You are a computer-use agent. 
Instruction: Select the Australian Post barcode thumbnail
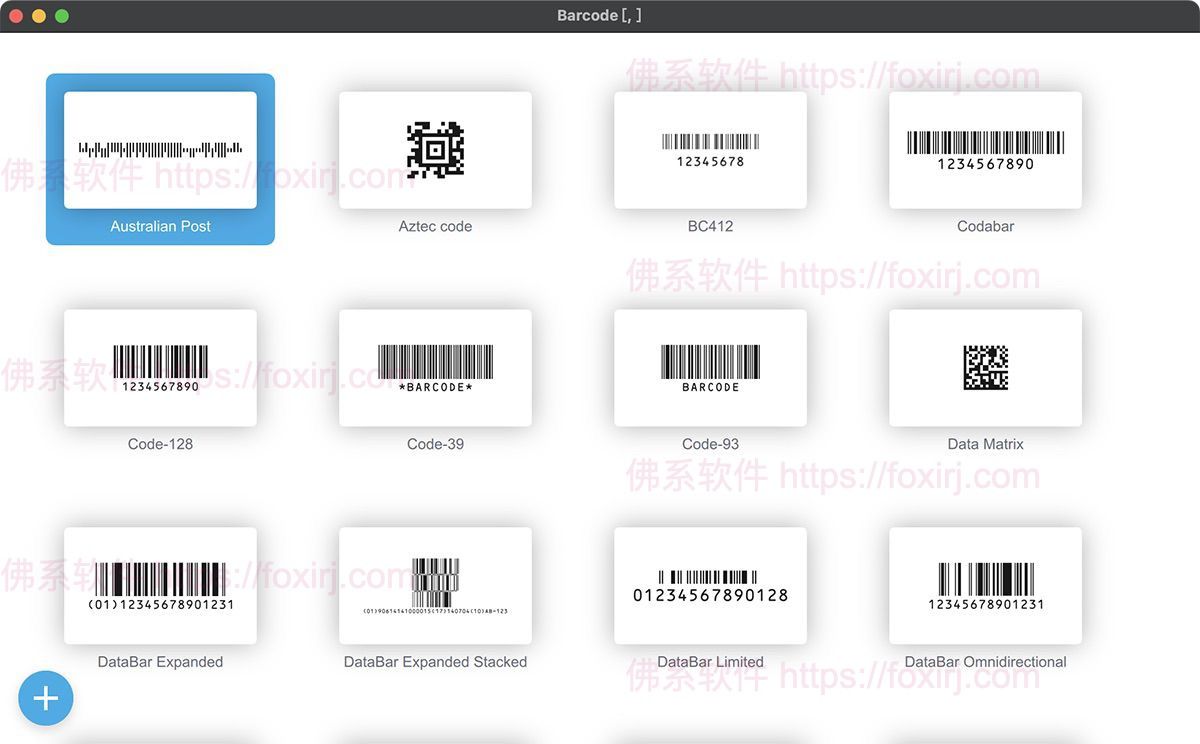tap(160, 150)
